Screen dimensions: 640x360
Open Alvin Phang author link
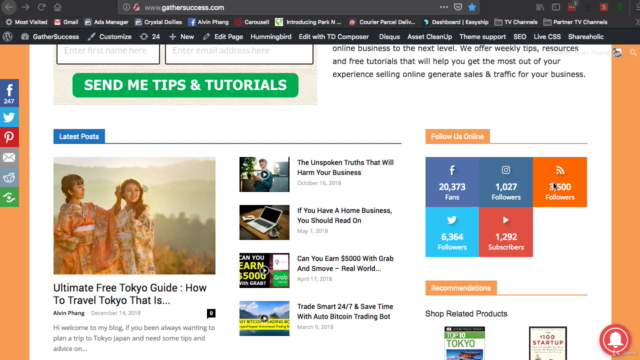(x=69, y=313)
